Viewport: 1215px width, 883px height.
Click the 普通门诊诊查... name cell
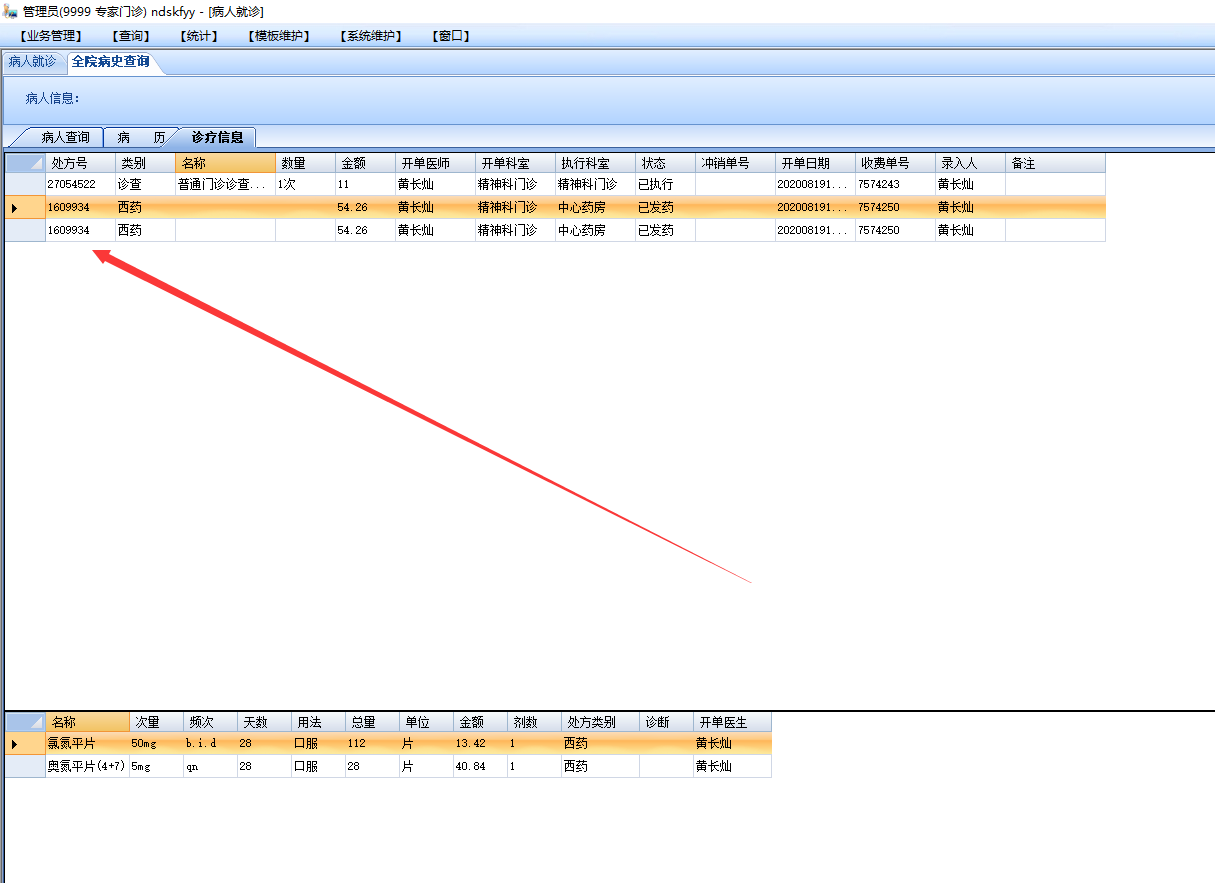tap(225, 185)
